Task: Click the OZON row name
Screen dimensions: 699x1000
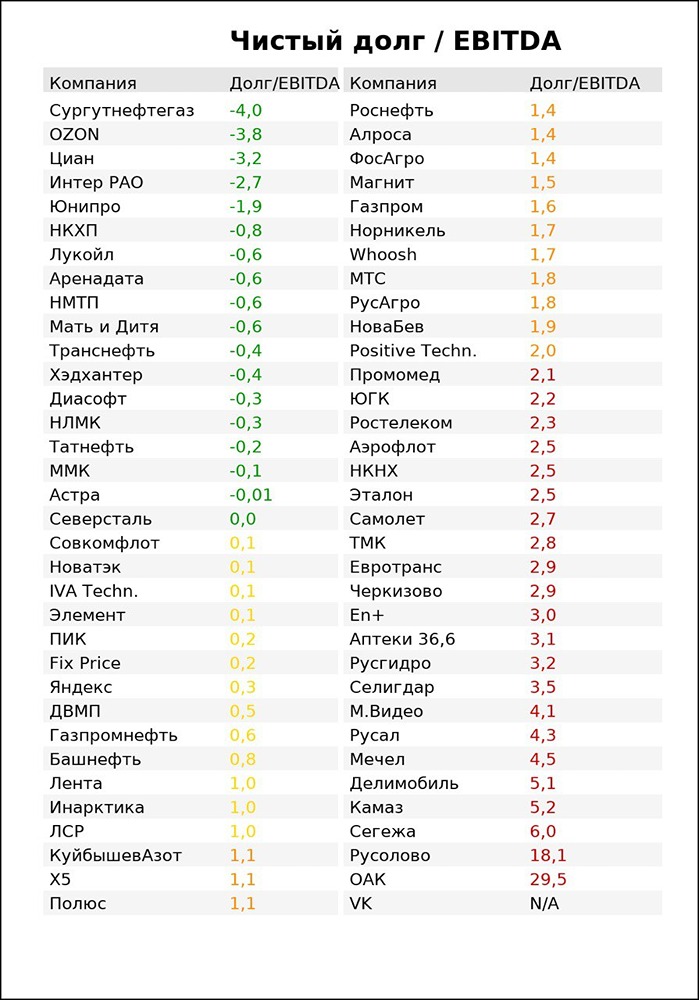Action: 74,134
